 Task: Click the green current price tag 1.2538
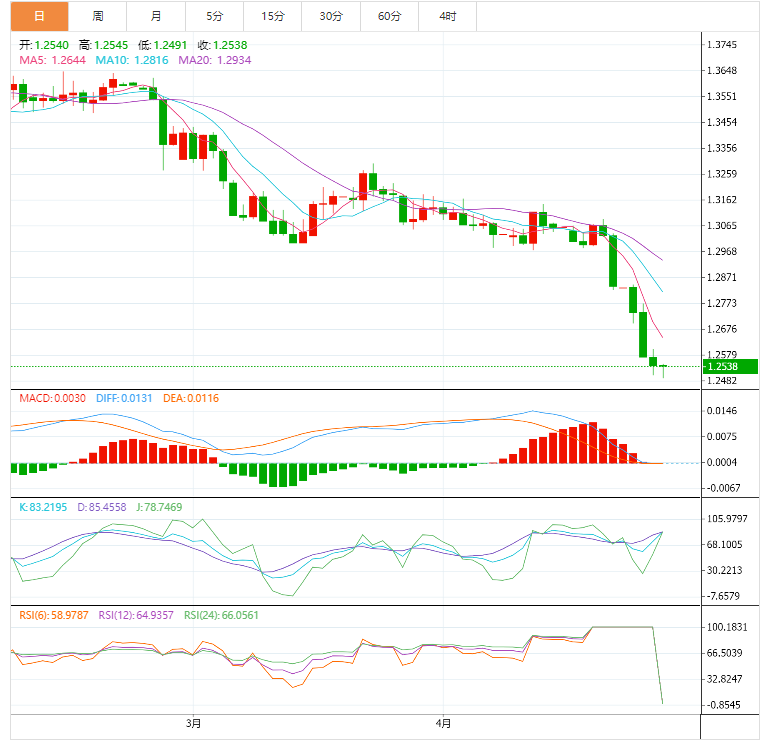tap(730, 366)
